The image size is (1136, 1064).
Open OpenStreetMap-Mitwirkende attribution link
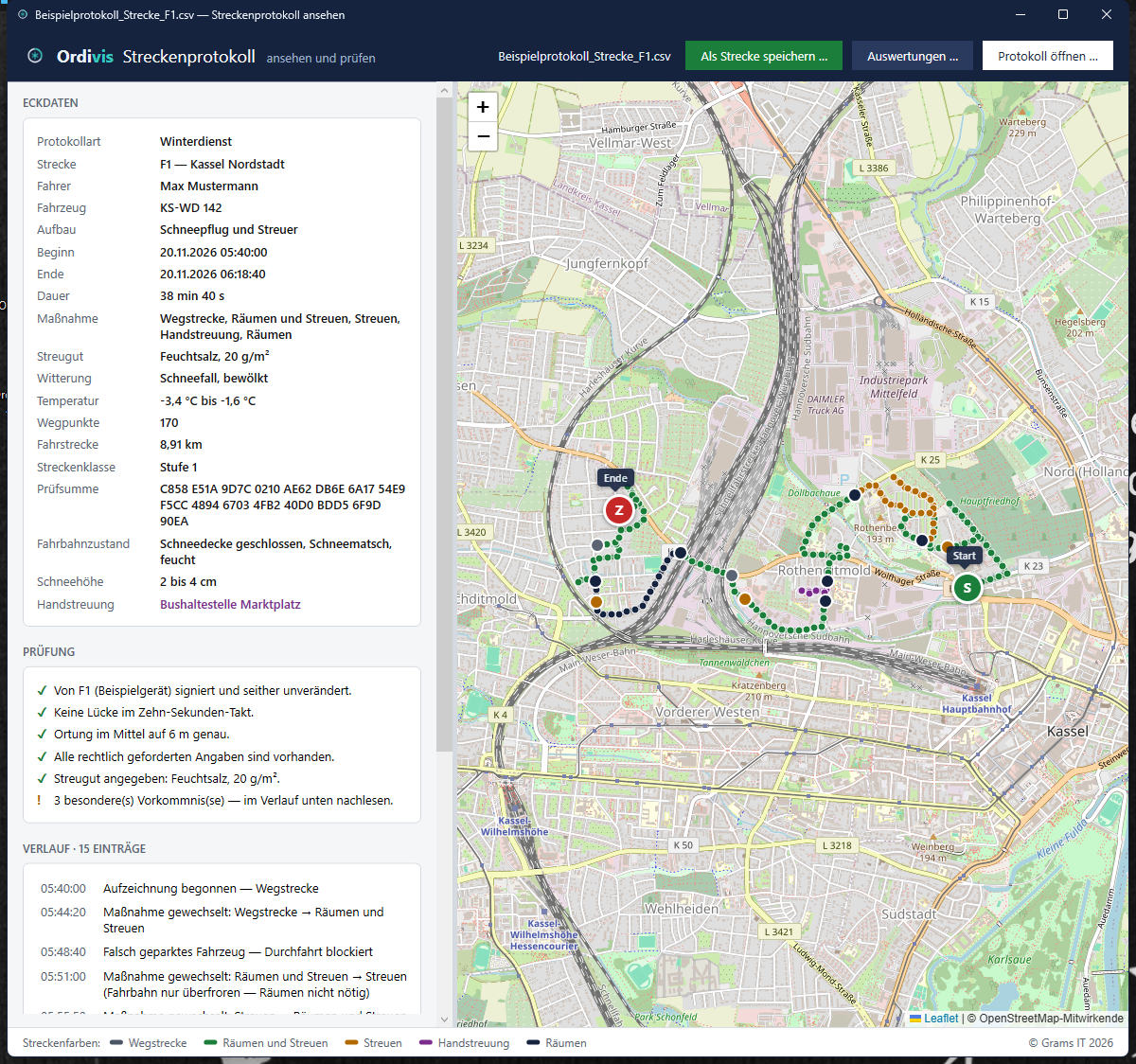pyautogui.click(x=1052, y=1019)
